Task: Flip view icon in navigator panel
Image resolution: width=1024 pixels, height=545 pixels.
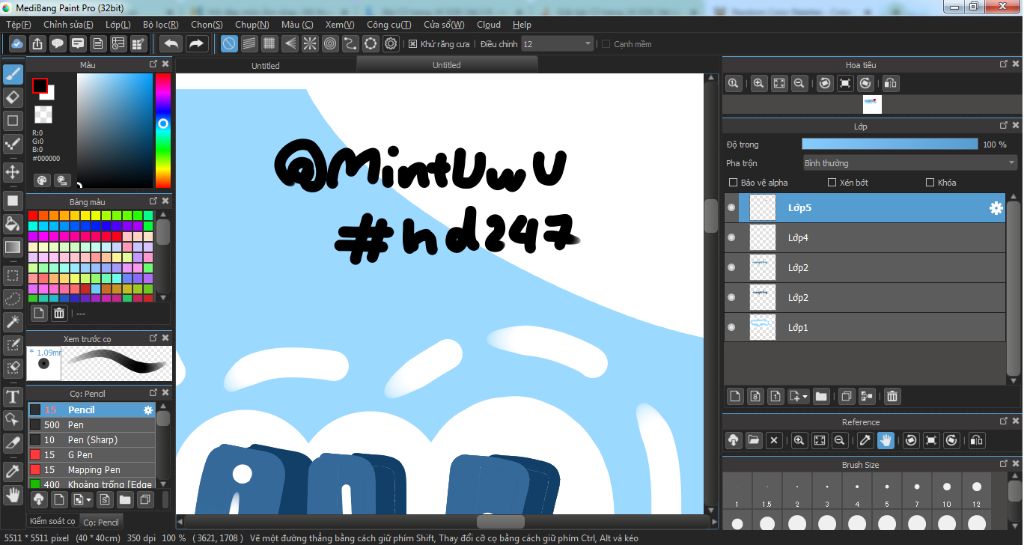Action: pos(890,84)
